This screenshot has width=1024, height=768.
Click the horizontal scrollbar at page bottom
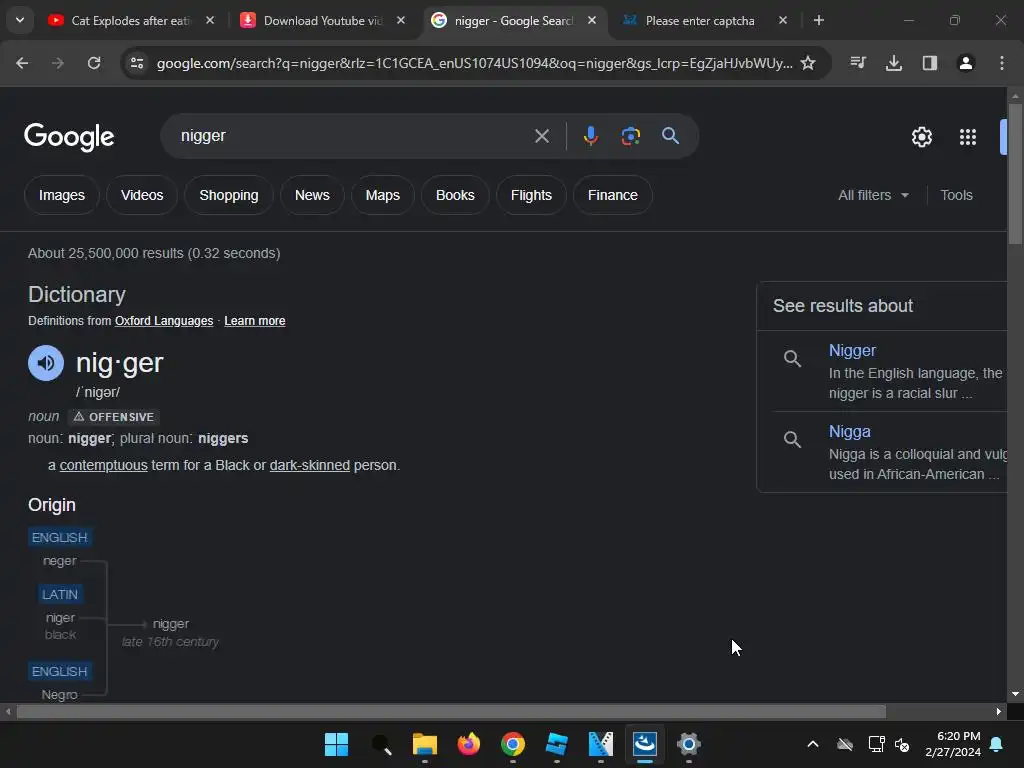(x=451, y=712)
